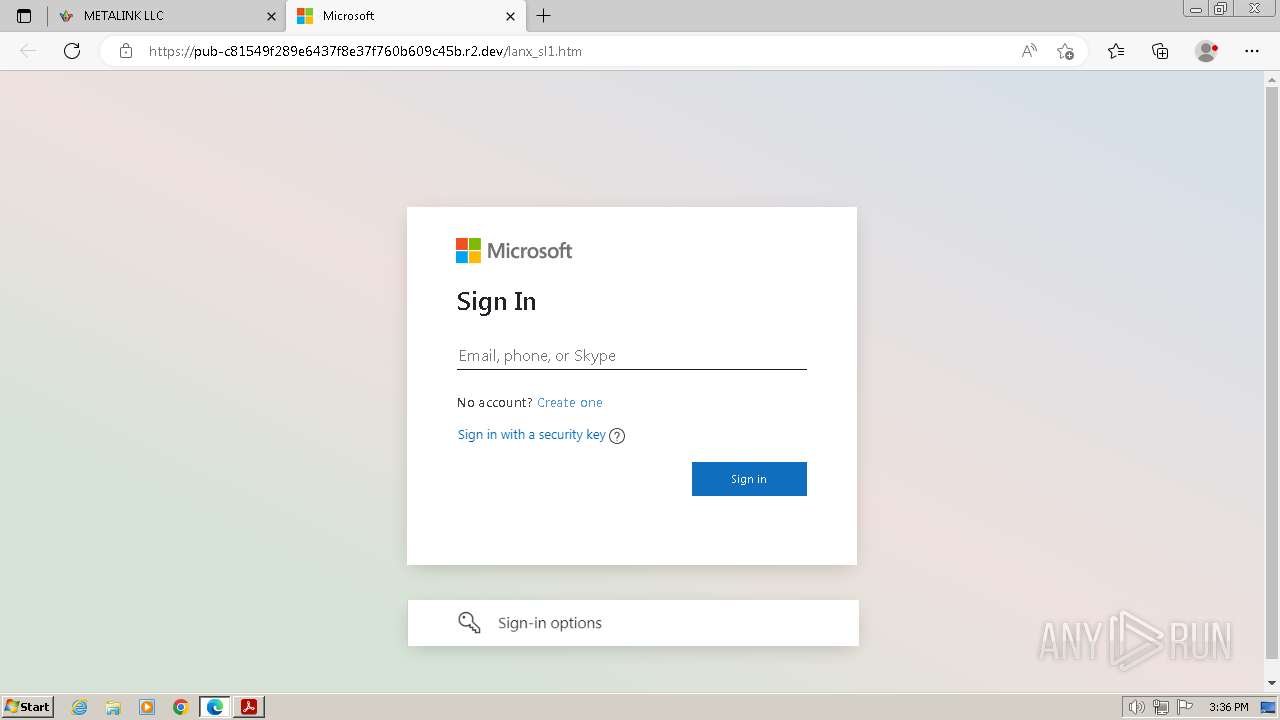Open the Windows Start menu

coord(28,706)
